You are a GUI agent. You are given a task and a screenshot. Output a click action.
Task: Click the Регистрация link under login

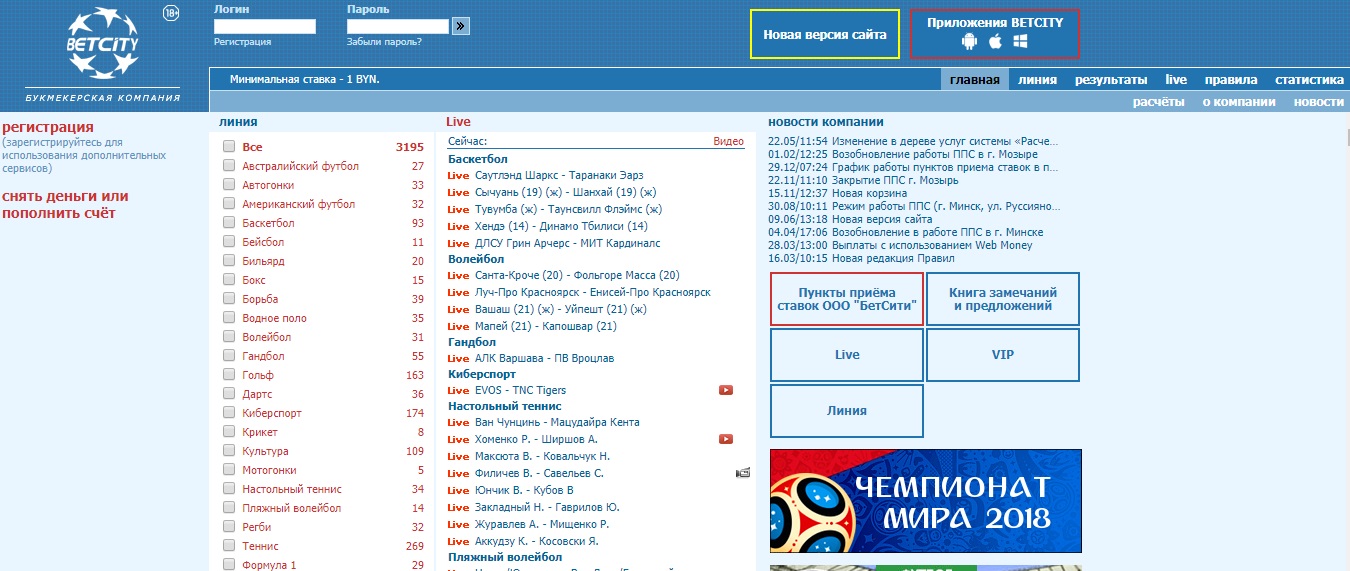(242, 42)
